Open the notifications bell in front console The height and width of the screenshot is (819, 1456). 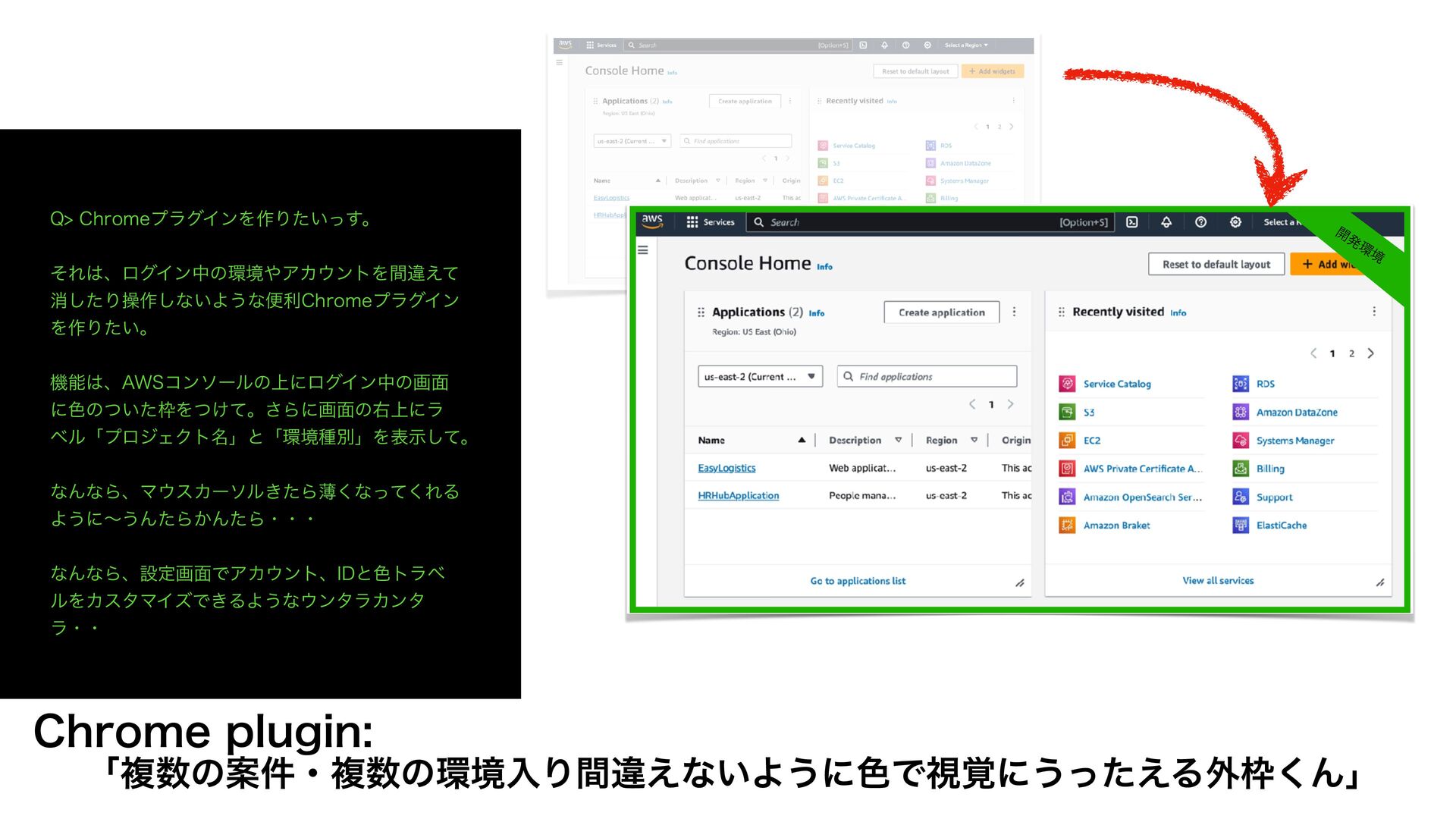pos(1166,222)
